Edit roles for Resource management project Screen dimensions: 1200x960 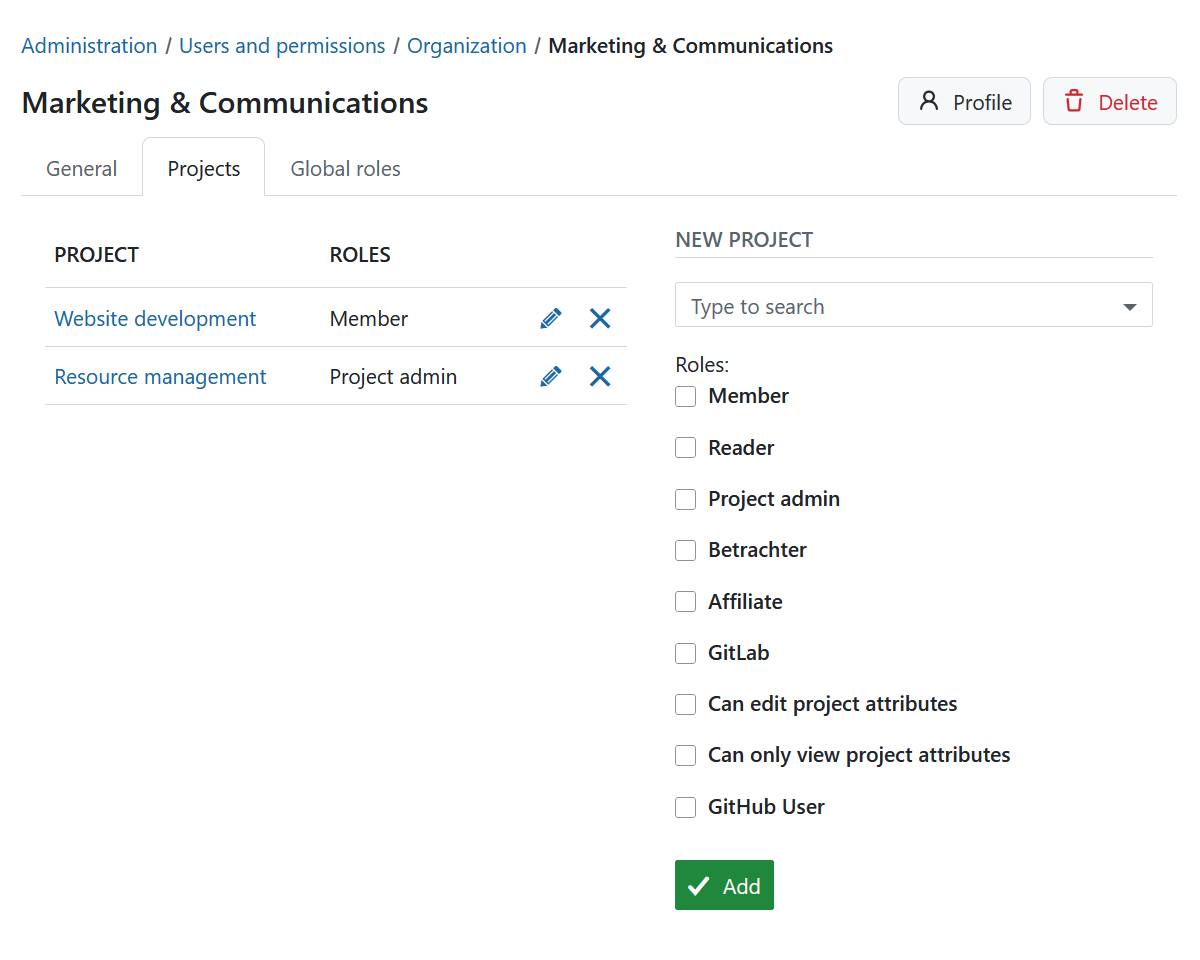551,376
